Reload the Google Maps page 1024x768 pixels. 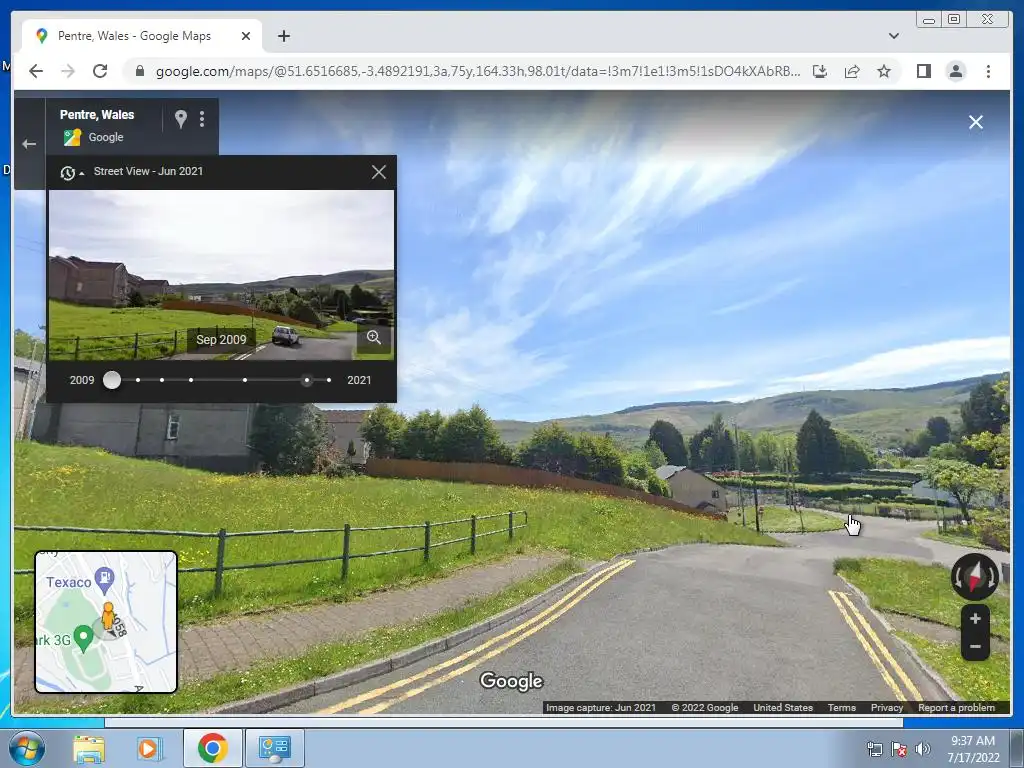[100, 71]
